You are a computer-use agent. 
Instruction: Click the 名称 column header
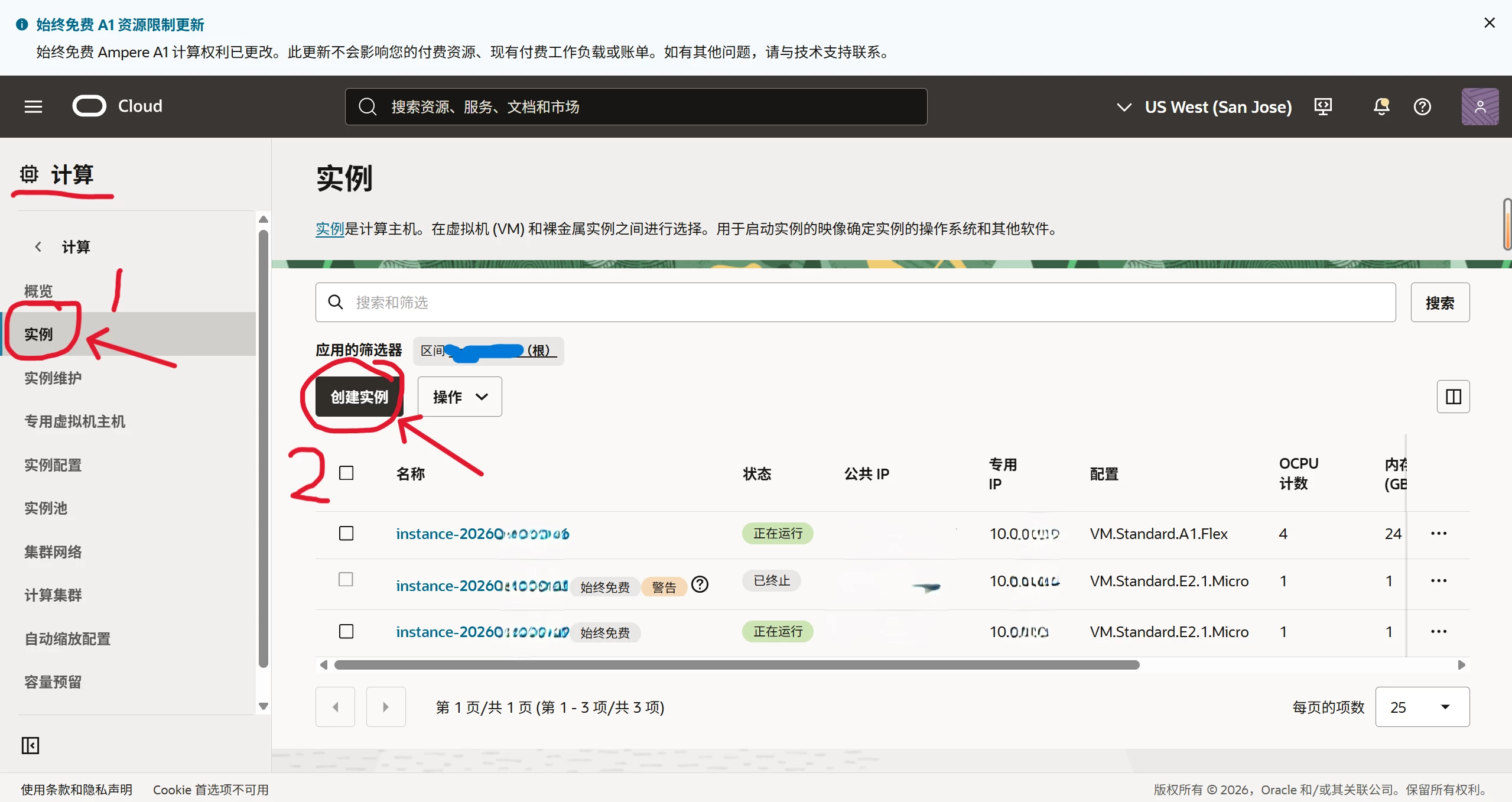(x=411, y=474)
